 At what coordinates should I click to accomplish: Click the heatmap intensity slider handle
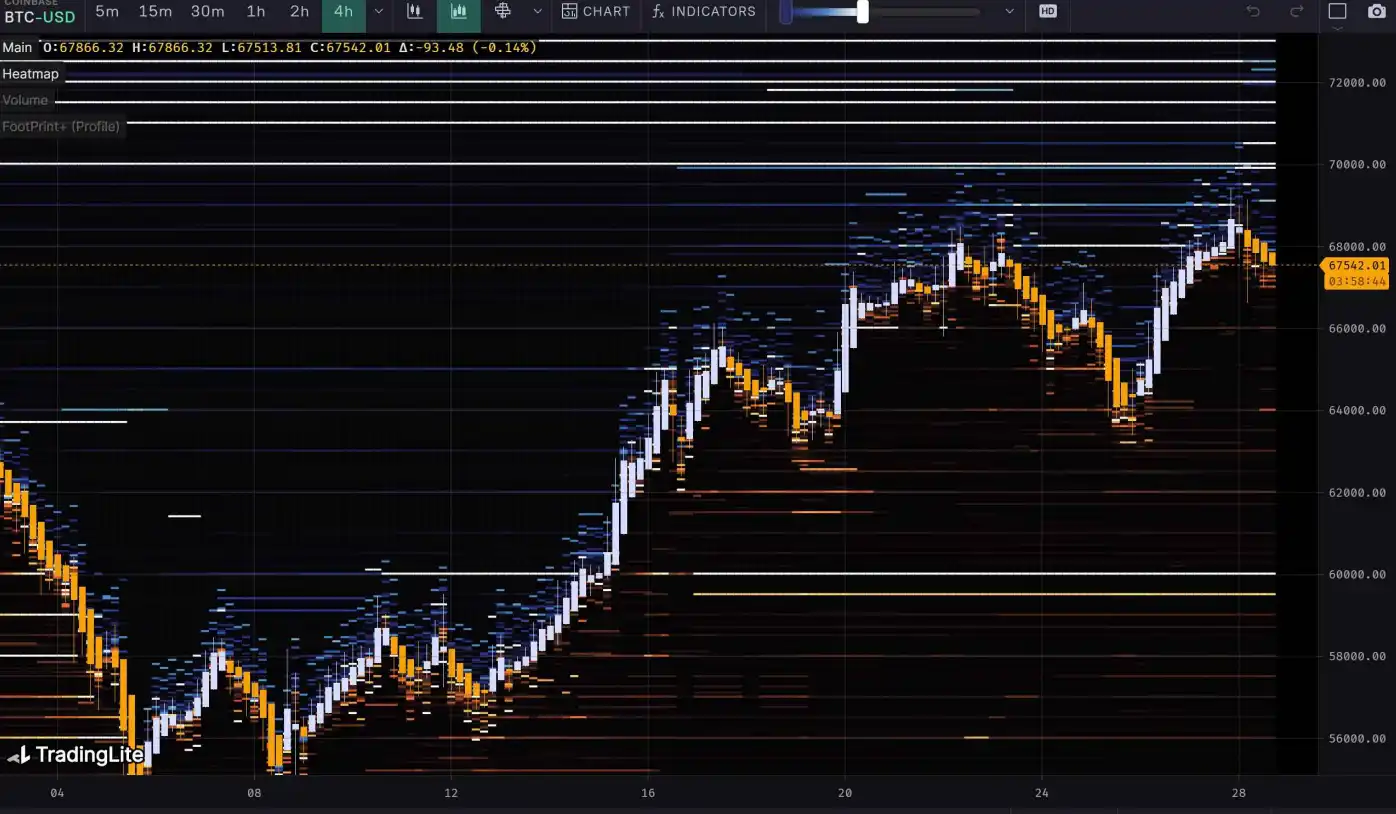863,12
